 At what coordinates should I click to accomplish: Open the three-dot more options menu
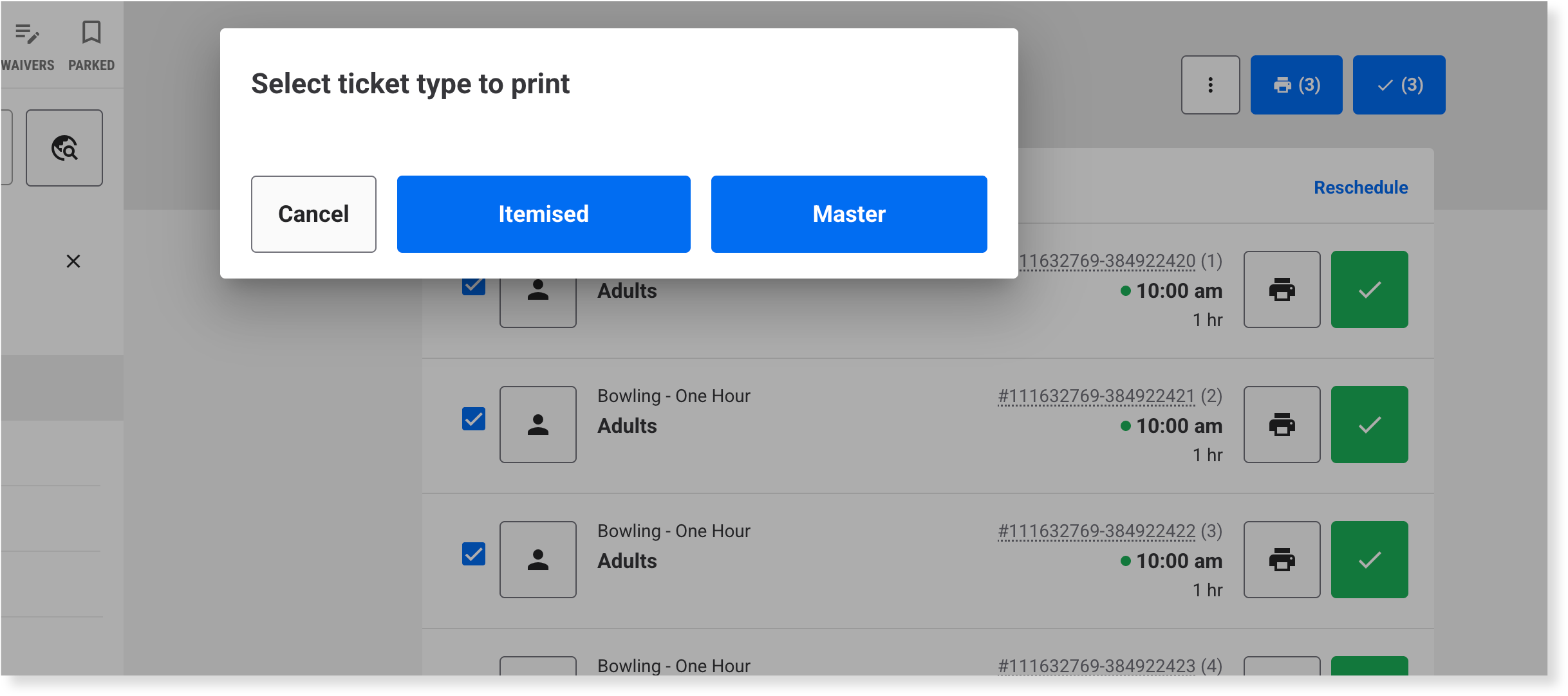(x=1210, y=85)
